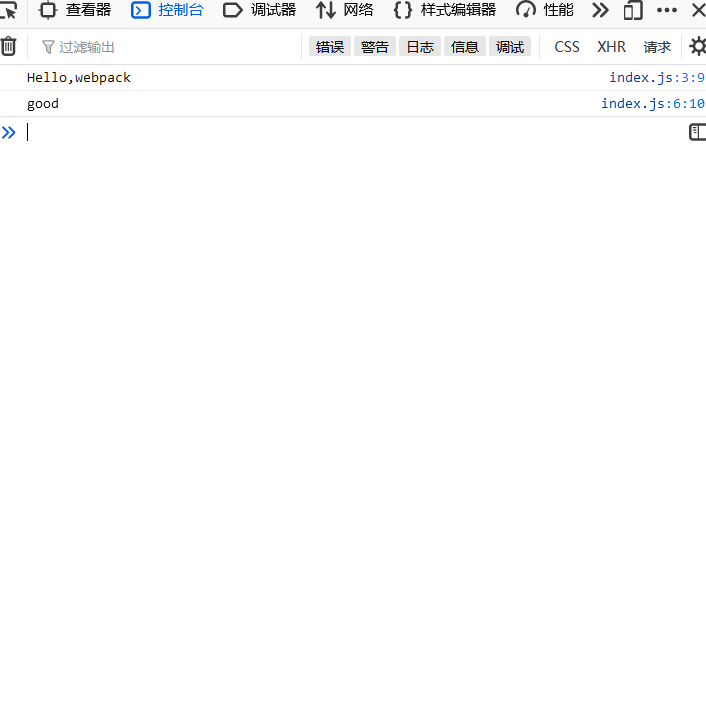Toggle the CSS filter
The width and height of the screenshot is (706, 707).
tap(567, 46)
